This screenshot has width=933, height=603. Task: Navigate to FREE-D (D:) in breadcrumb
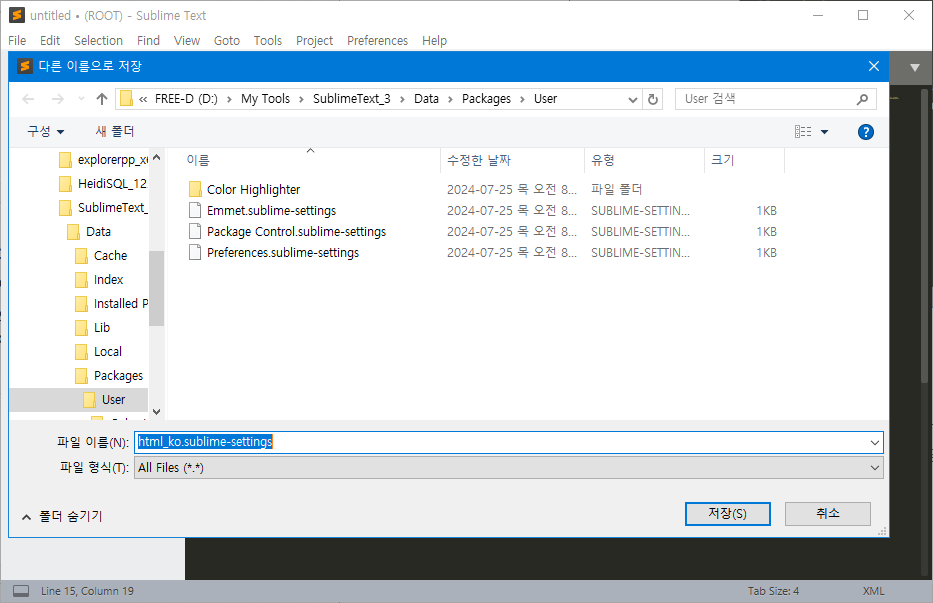click(x=186, y=99)
